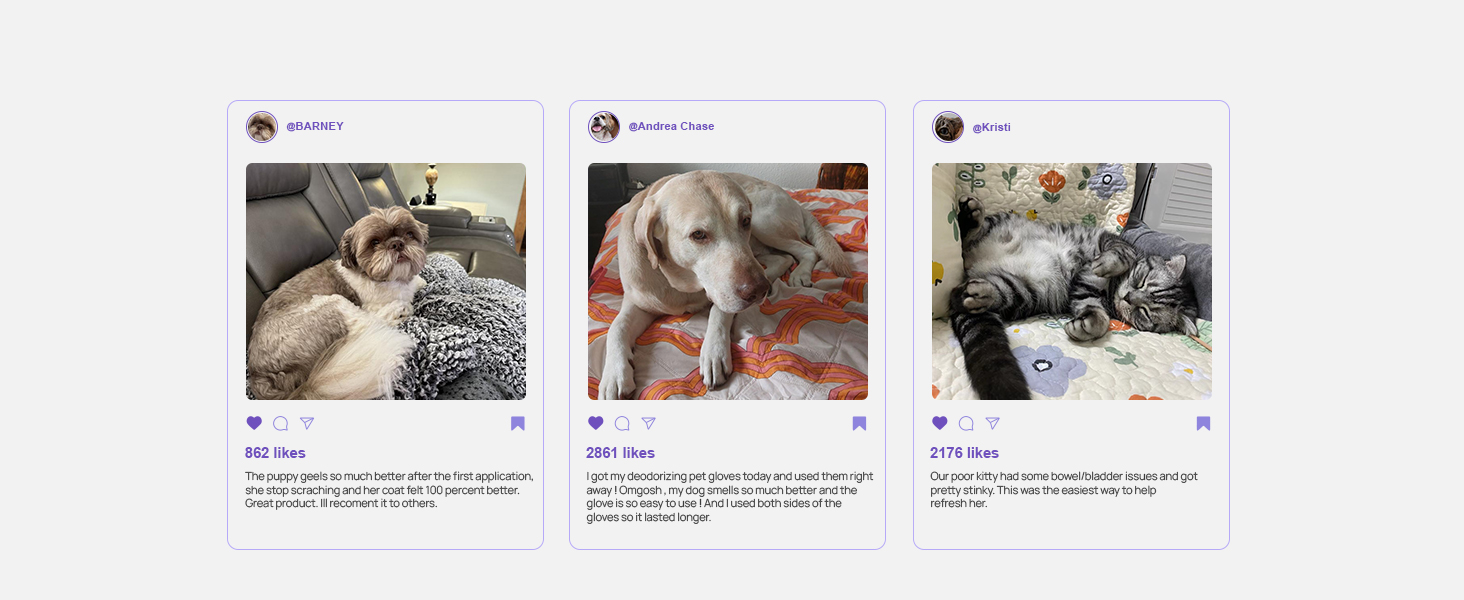
Task: Click the share icon on Kristi's post
Action: [993, 423]
